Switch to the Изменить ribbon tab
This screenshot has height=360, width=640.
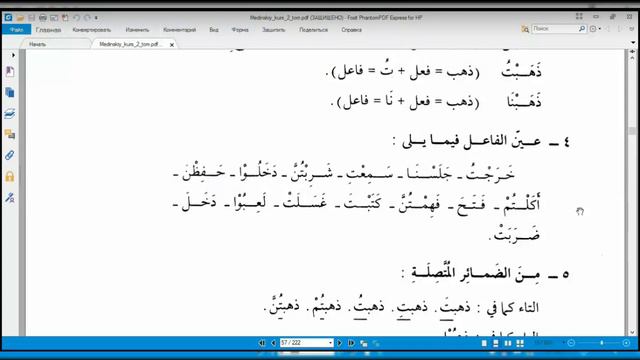pos(138,30)
